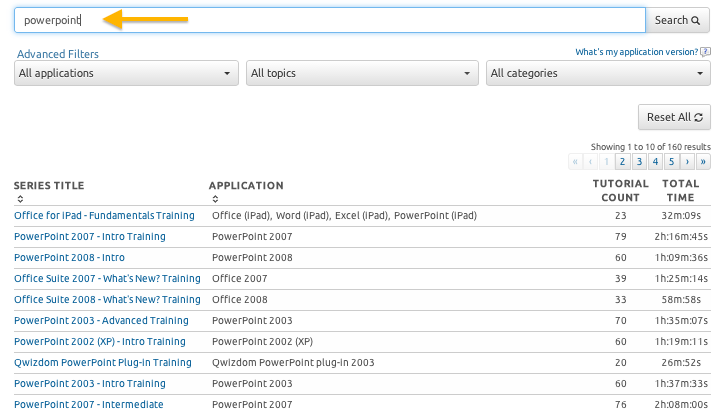Open the All applications dropdown
Image resolution: width=725 pixels, height=419 pixels.
[x=126, y=73]
